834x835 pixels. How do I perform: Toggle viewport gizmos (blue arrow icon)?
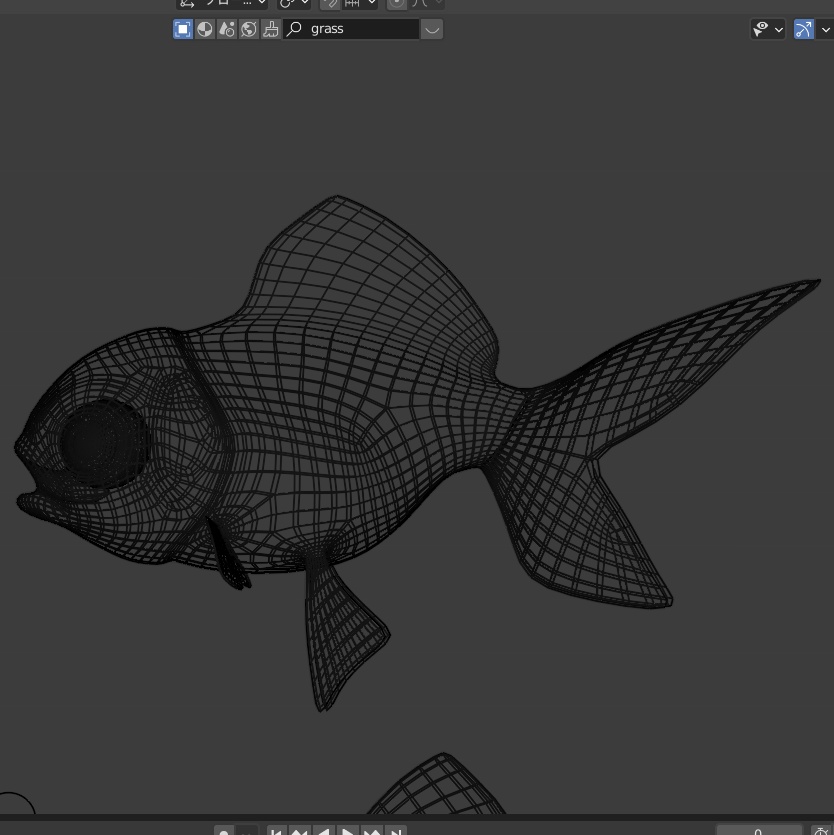point(804,29)
